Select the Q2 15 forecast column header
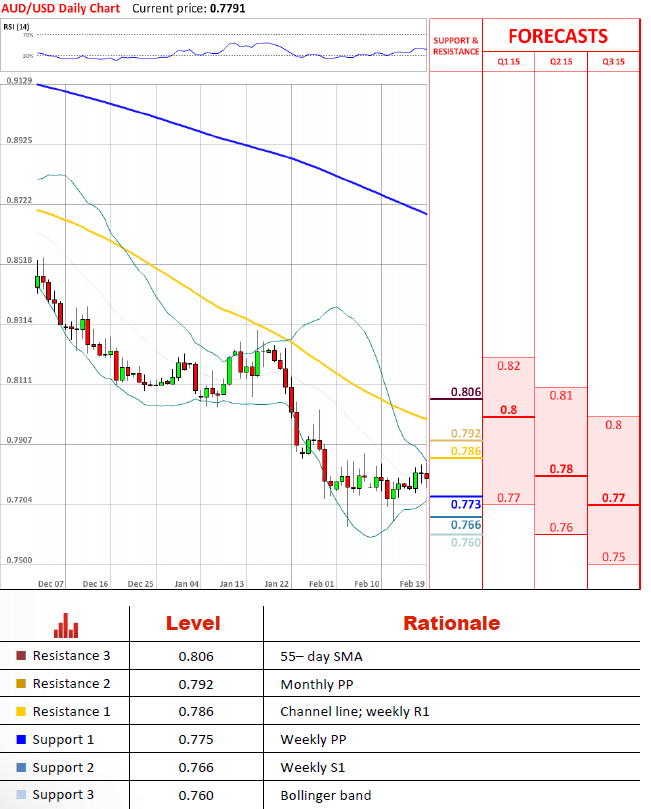The height and width of the screenshot is (809, 651). 561,62
